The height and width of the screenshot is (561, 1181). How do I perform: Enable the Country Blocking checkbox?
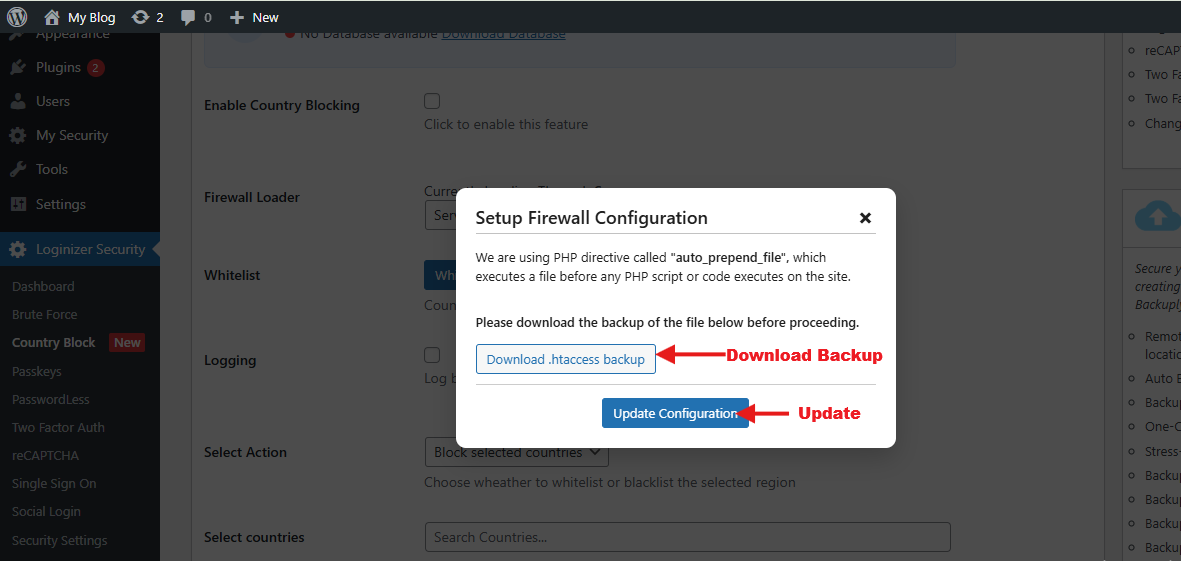pyautogui.click(x=432, y=101)
